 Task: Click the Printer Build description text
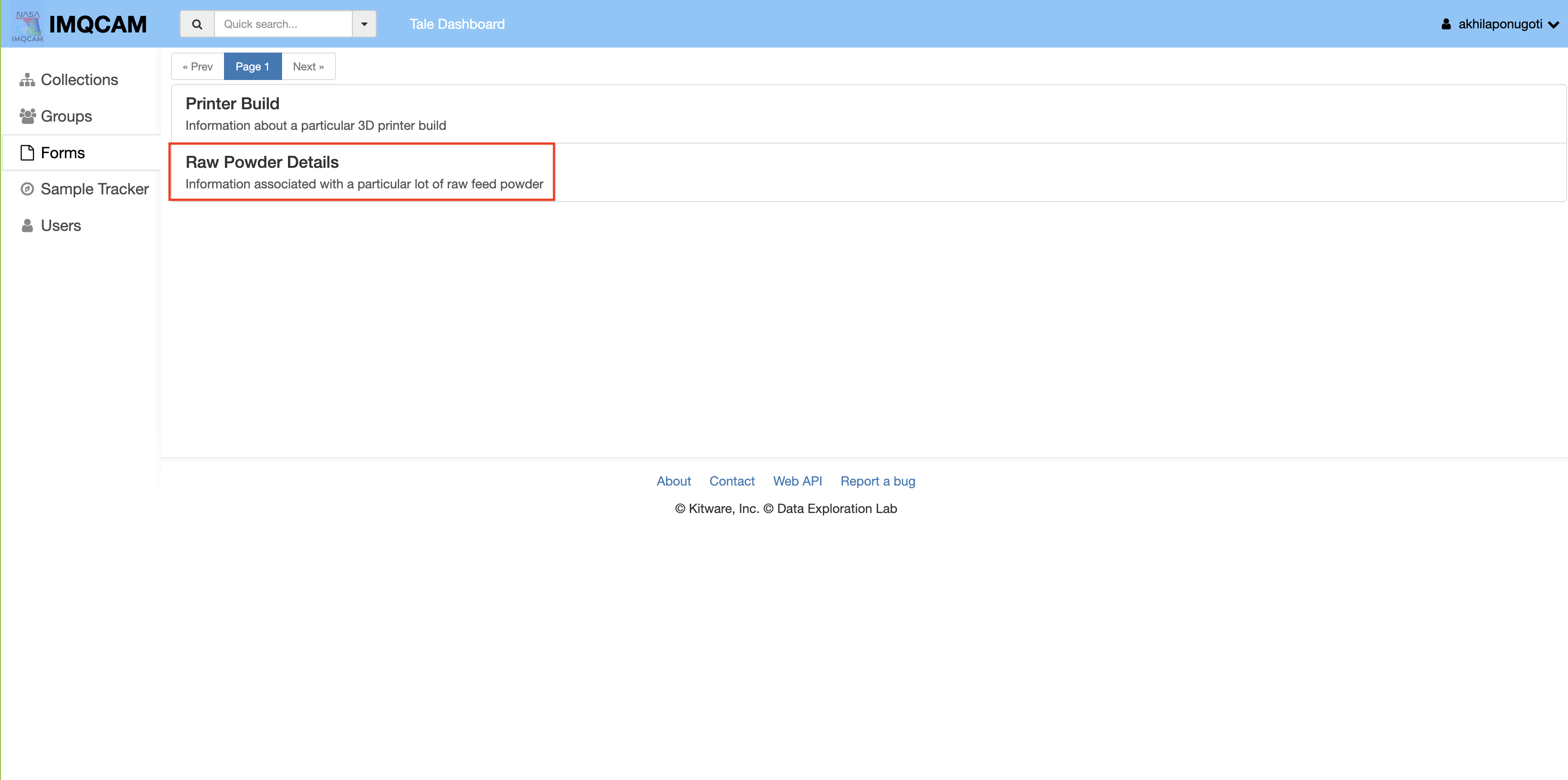point(315,125)
